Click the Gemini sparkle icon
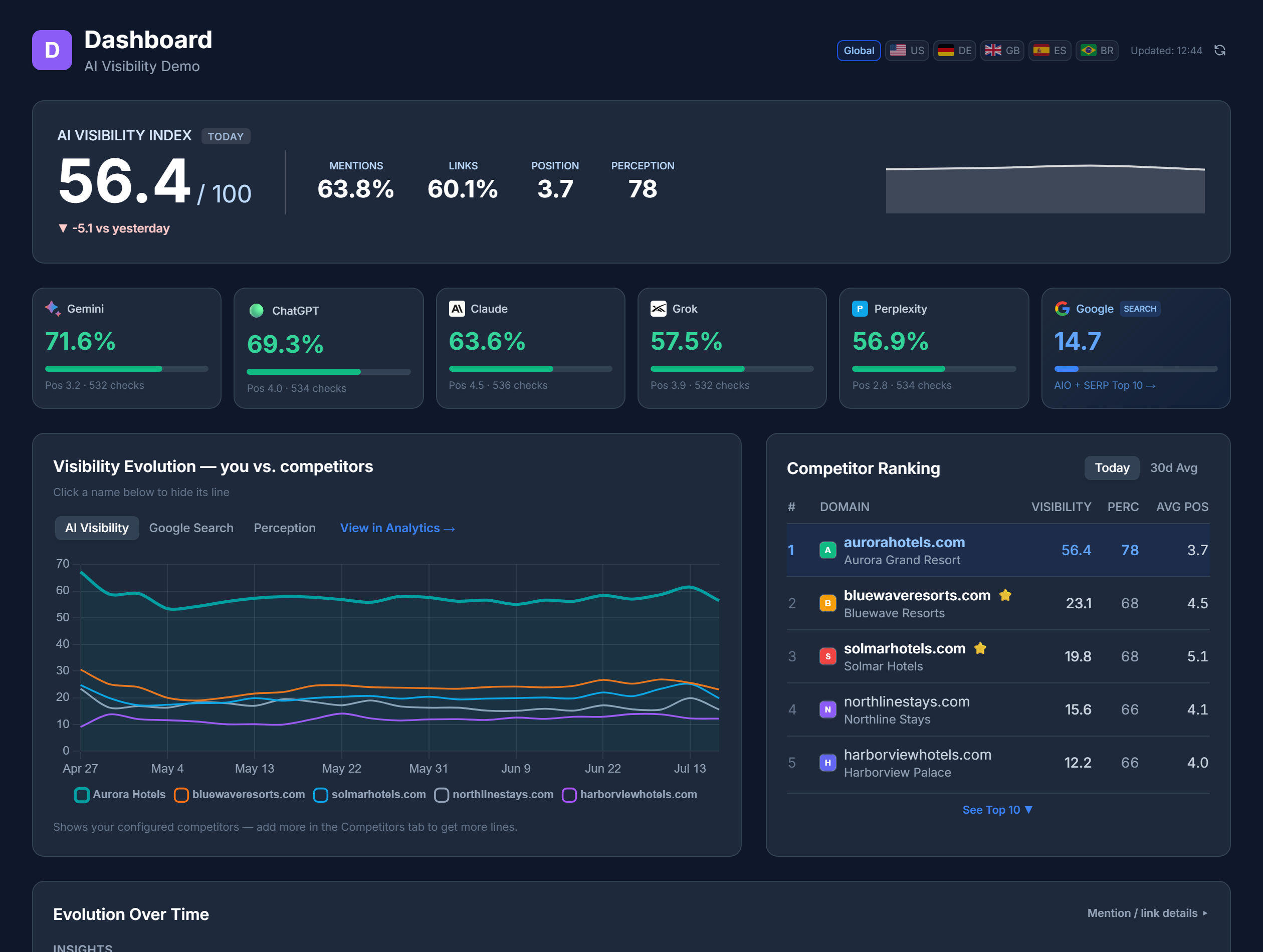This screenshot has width=1263, height=952. pyautogui.click(x=53, y=308)
